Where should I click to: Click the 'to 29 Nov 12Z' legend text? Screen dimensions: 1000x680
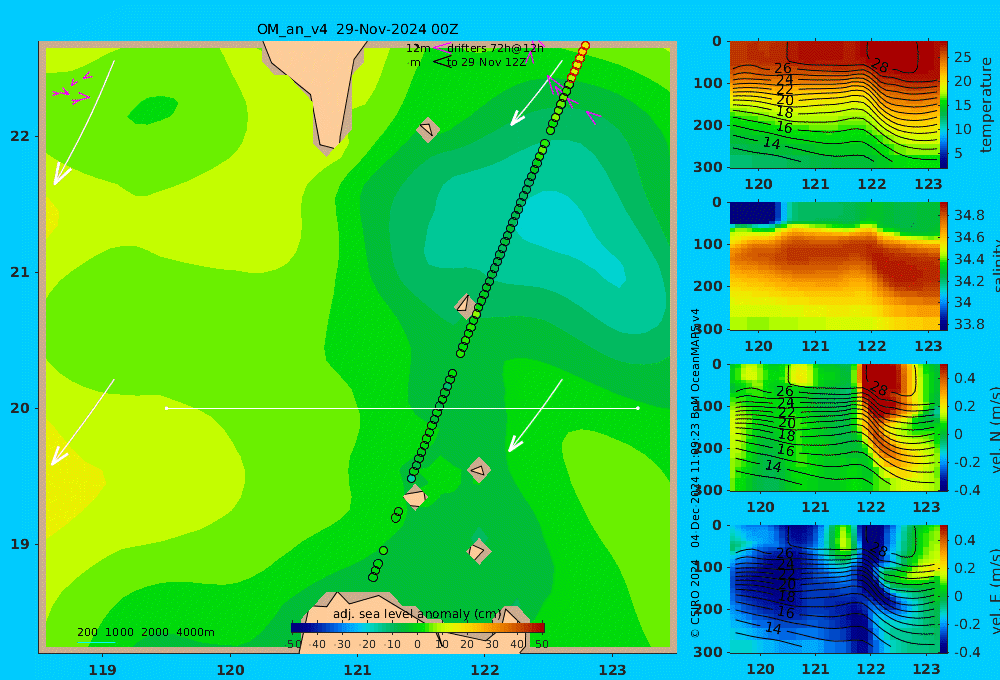tap(486, 62)
